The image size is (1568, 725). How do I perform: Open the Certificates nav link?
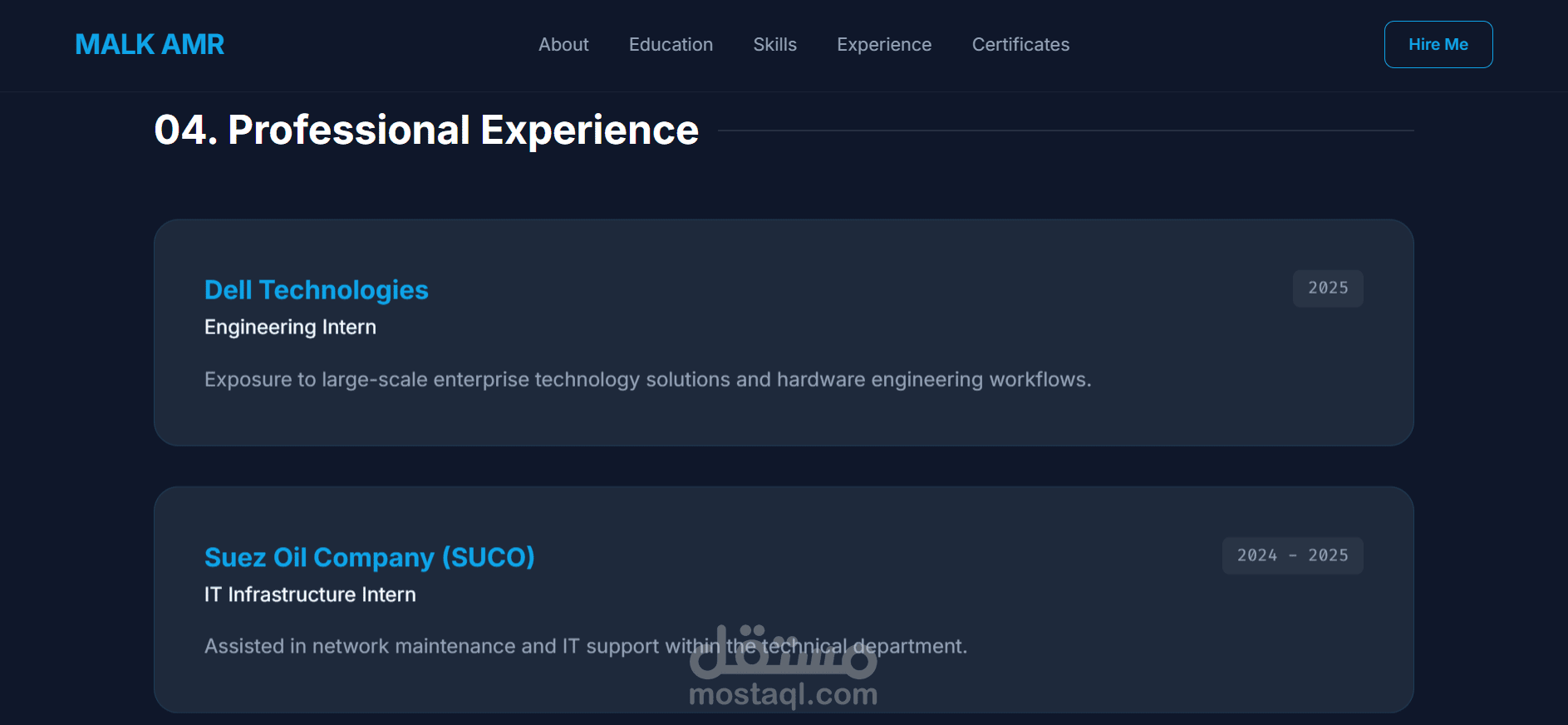point(1020,45)
